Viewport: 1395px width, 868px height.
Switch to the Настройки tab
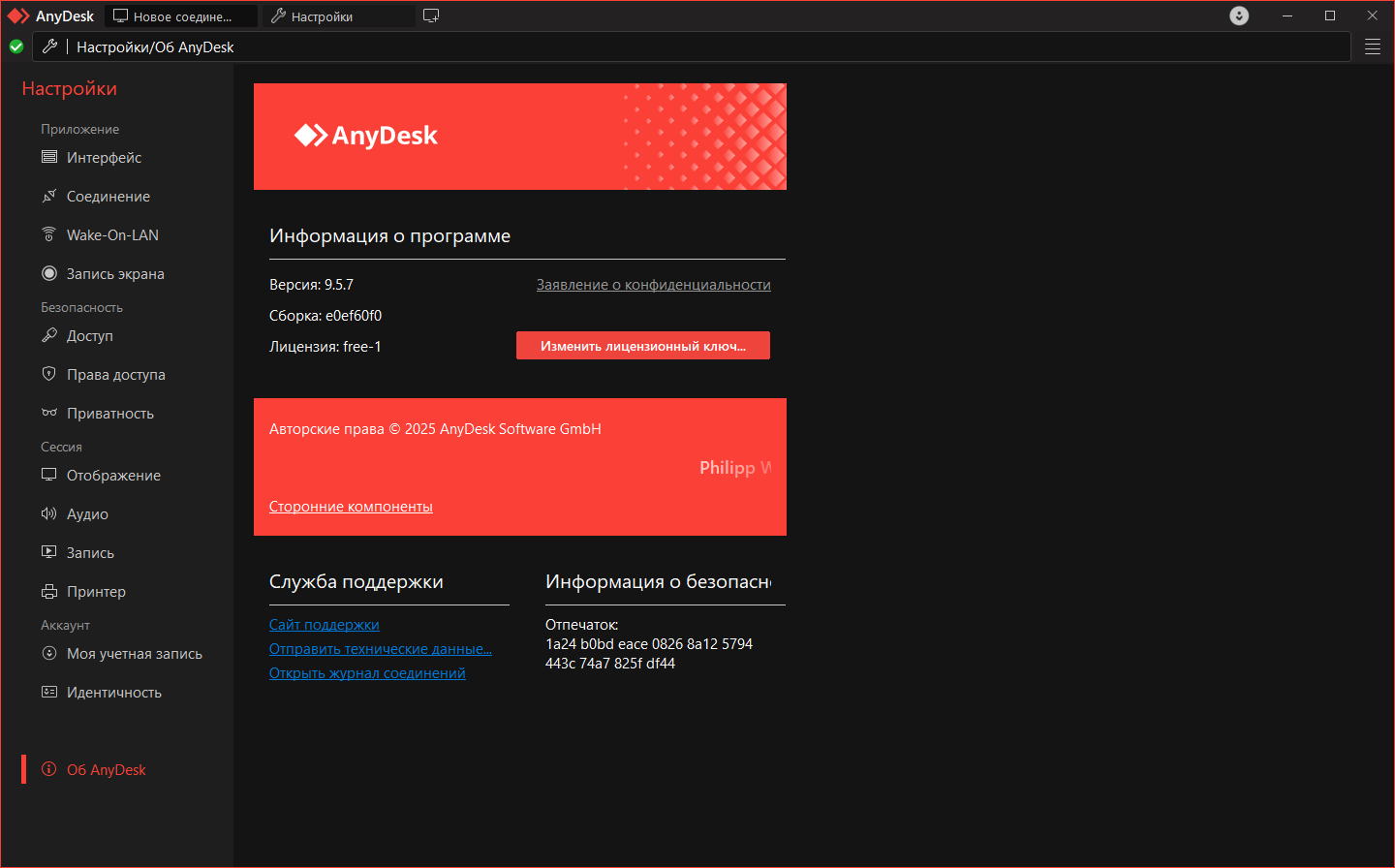339,15
